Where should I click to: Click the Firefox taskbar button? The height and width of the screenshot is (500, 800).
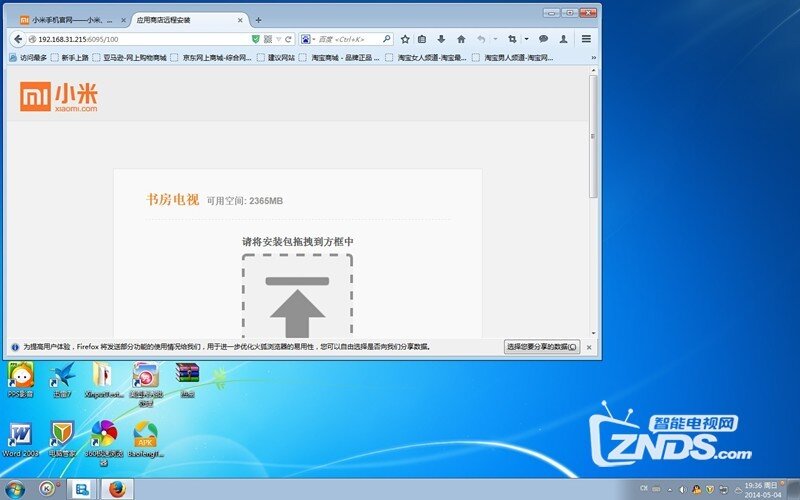tap(117, 489)
